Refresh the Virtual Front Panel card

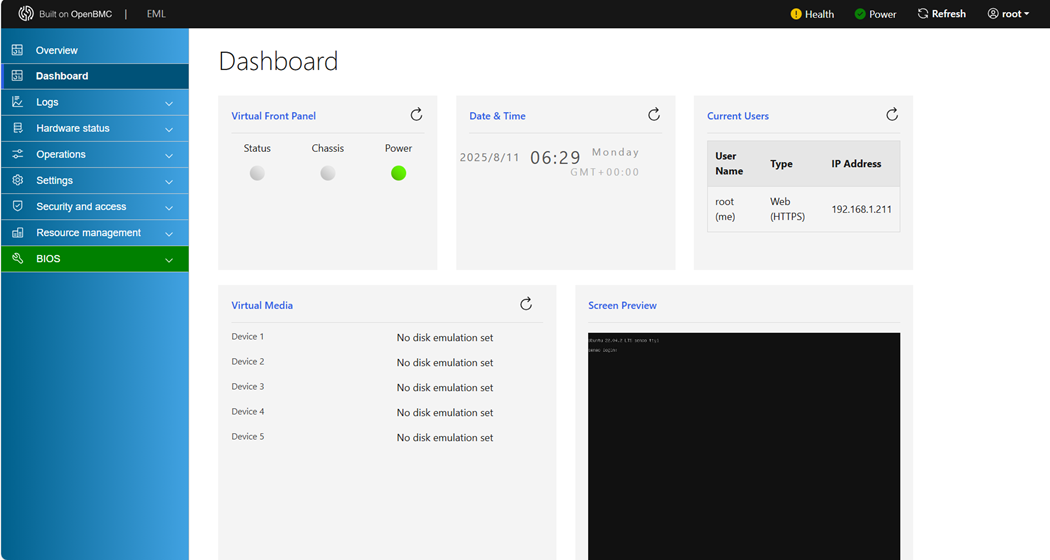pos(416,115)
